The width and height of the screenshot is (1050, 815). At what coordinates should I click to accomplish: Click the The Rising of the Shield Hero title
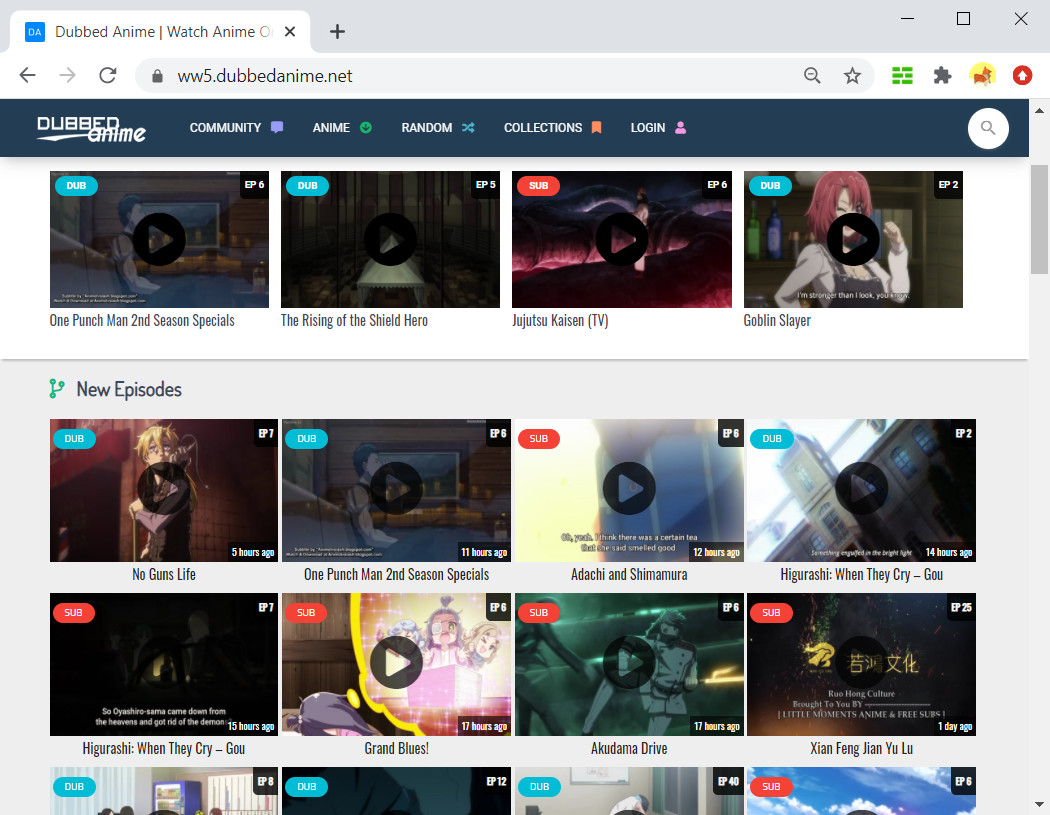tap(354, 321)
